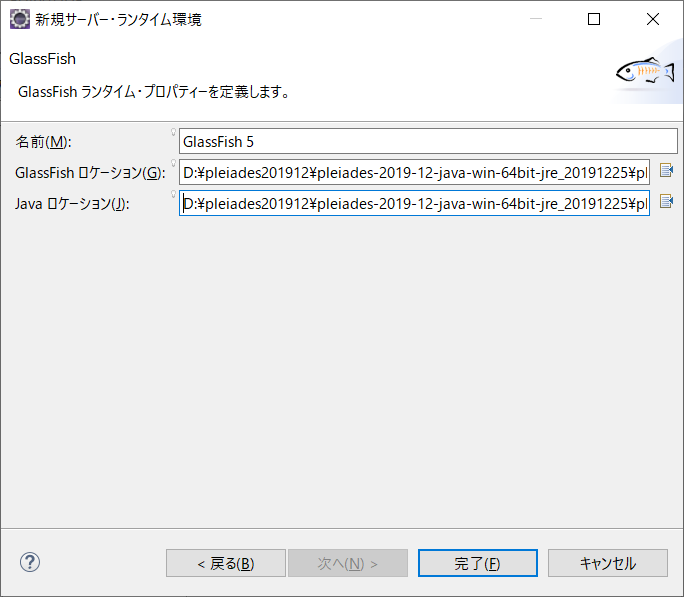Click the description text about ランタイム・プロパティー
The image size is (684, 597).
(154, 92)
